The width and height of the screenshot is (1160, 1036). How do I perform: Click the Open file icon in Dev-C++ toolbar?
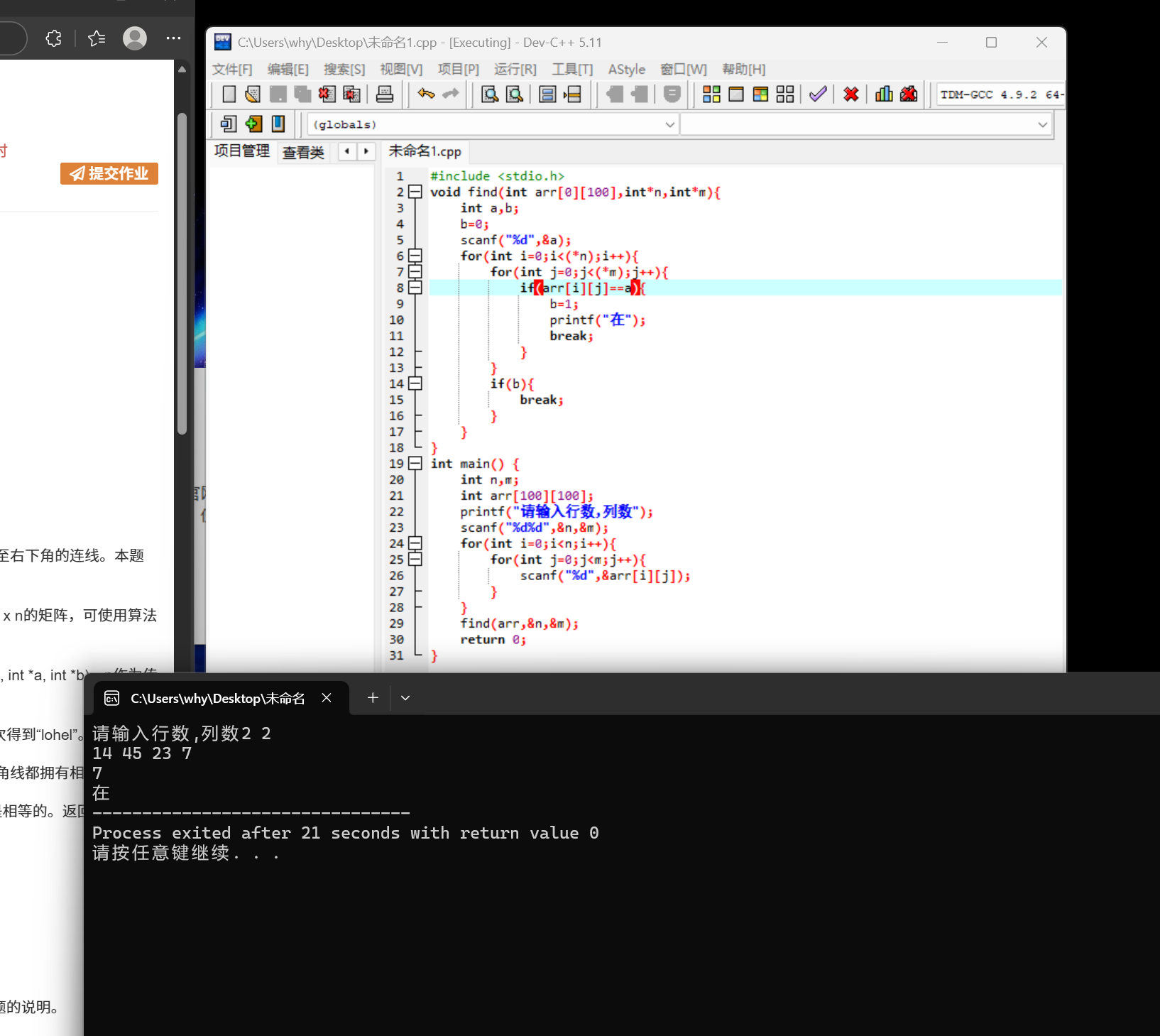point(253,94)
